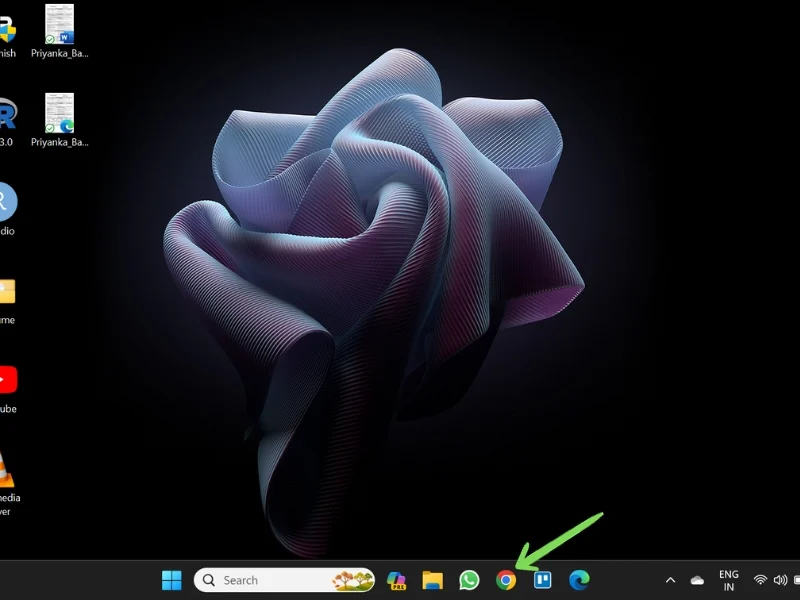Open File Explorer from the taskbar
The image size is (800, 600).
(x=432, y=580)
